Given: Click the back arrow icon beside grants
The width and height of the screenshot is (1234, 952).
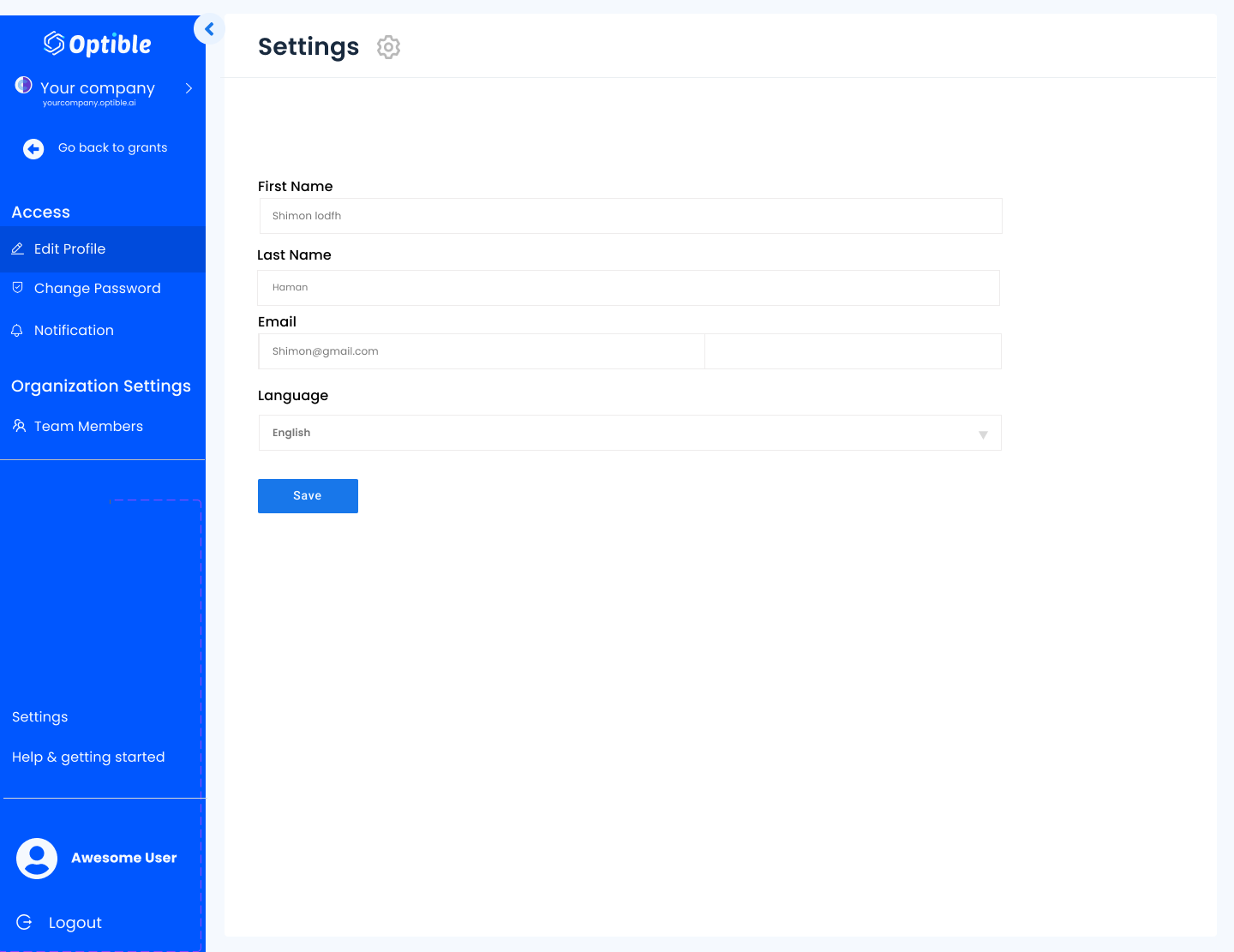Looking at the screenshot, I should click(33, 149).
